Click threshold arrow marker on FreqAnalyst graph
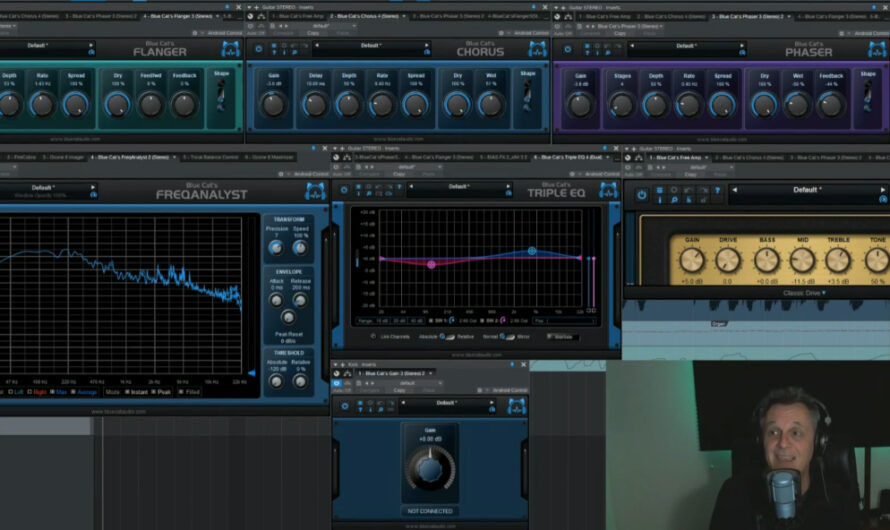890x530 pixels. coord(251,373)
